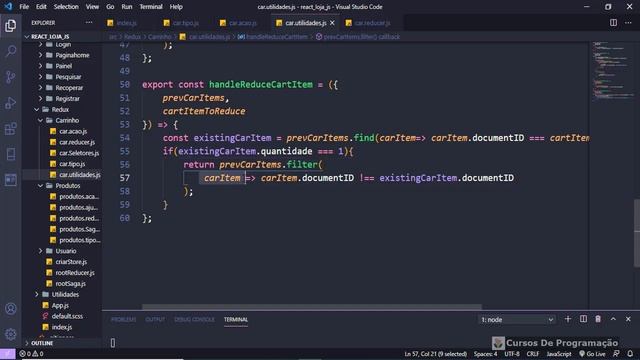Click the editor horizontal scrollbar
640x360 pixels.
tap(311, 307)
